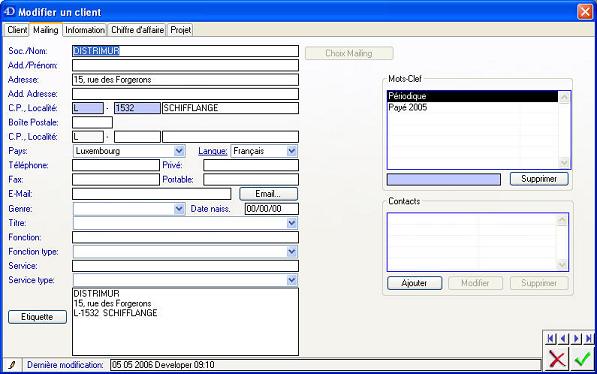Click Ajouter under Contacts
597x374 pixels.
[414, 283]
